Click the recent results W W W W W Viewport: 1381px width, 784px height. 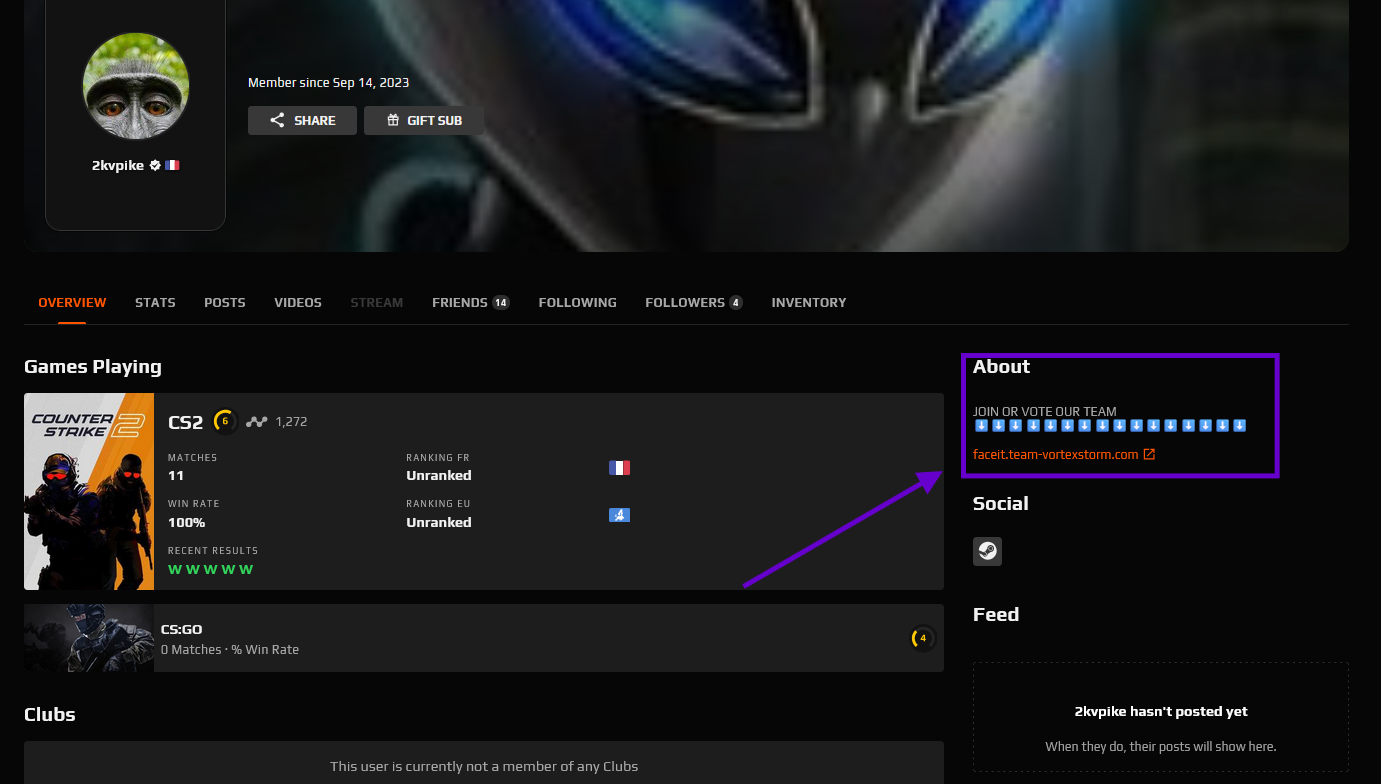coord(210,569)
